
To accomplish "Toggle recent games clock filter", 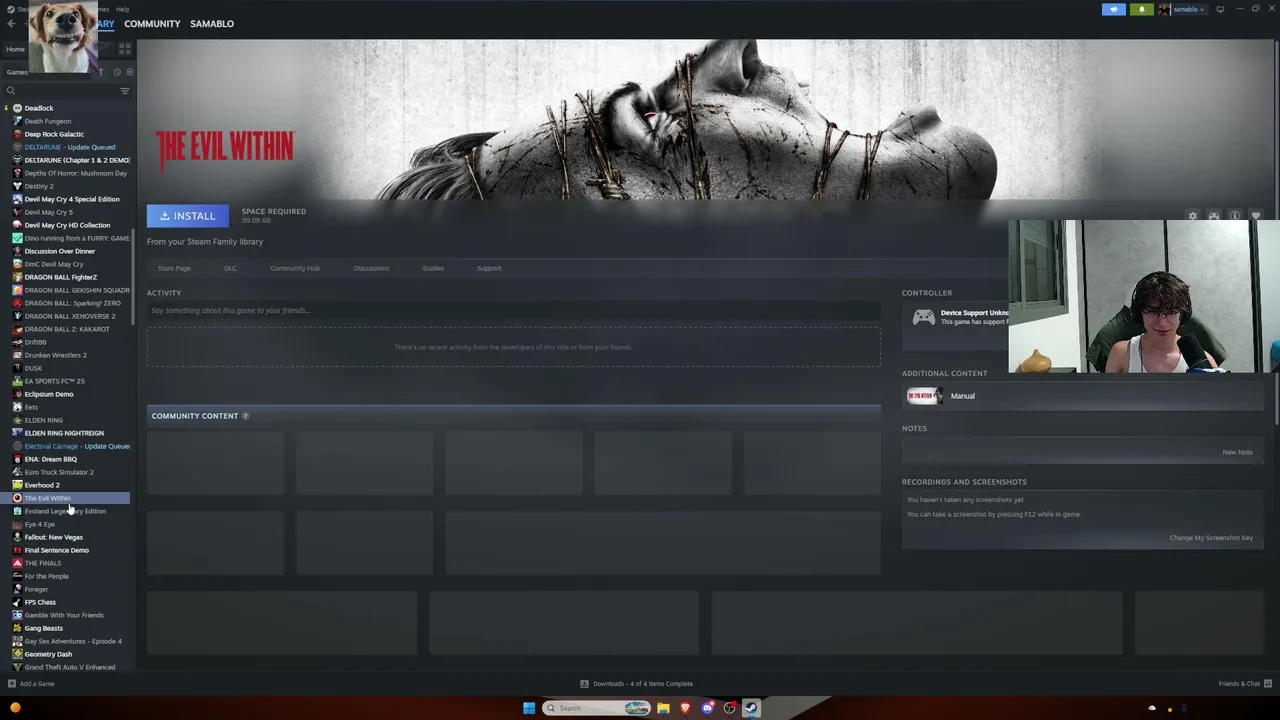I will tap(117, 72).
